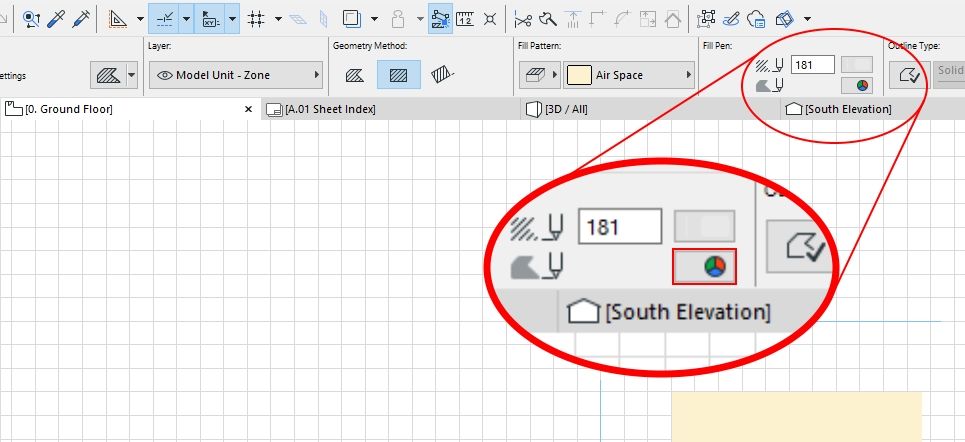Select the Measure ruler tool

pos(466,19)
